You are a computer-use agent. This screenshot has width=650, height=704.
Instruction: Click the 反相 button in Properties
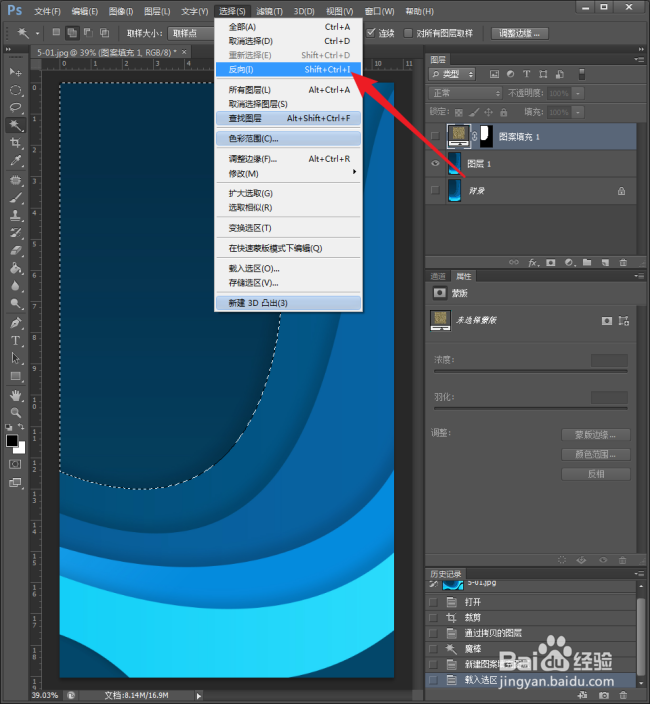(x=596, y=474)
